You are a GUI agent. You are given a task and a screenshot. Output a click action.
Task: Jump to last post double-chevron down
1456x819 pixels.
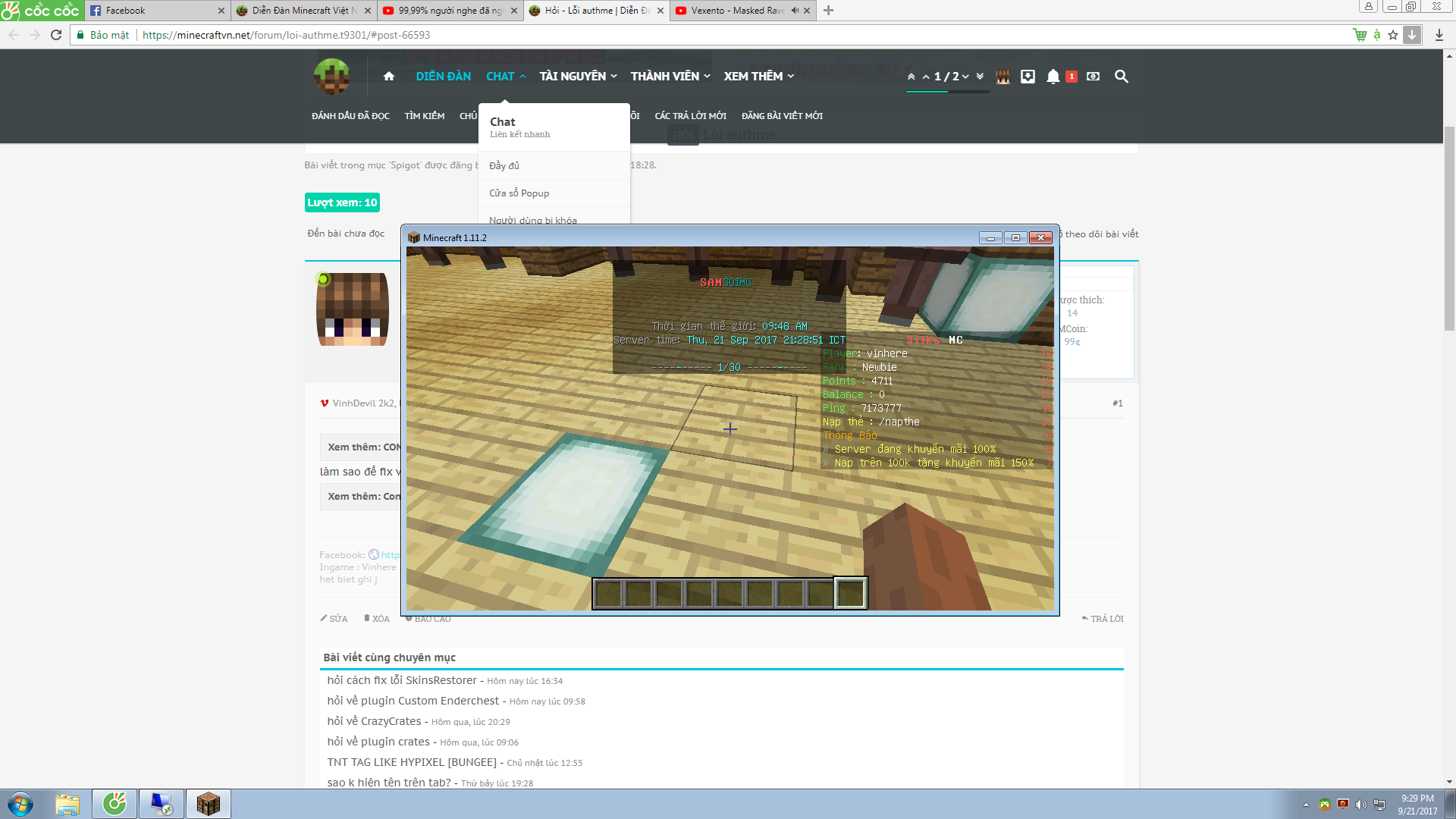[x=980, y=77]
